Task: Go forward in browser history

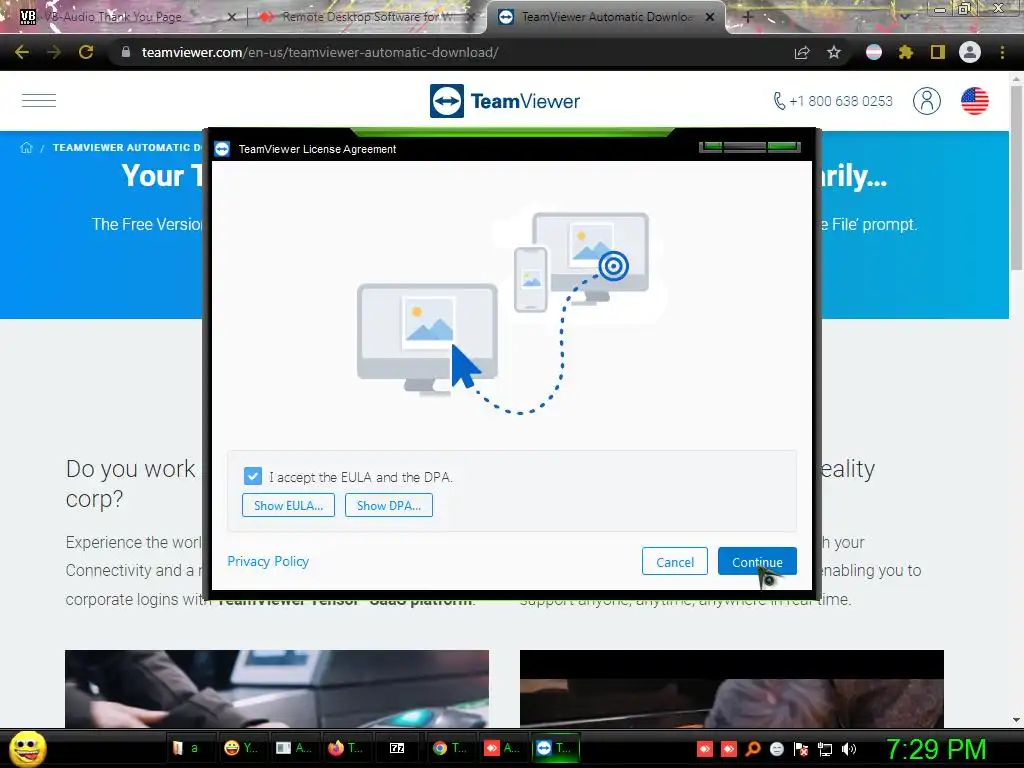Action: pyautogui.click(x=54, y=52)
